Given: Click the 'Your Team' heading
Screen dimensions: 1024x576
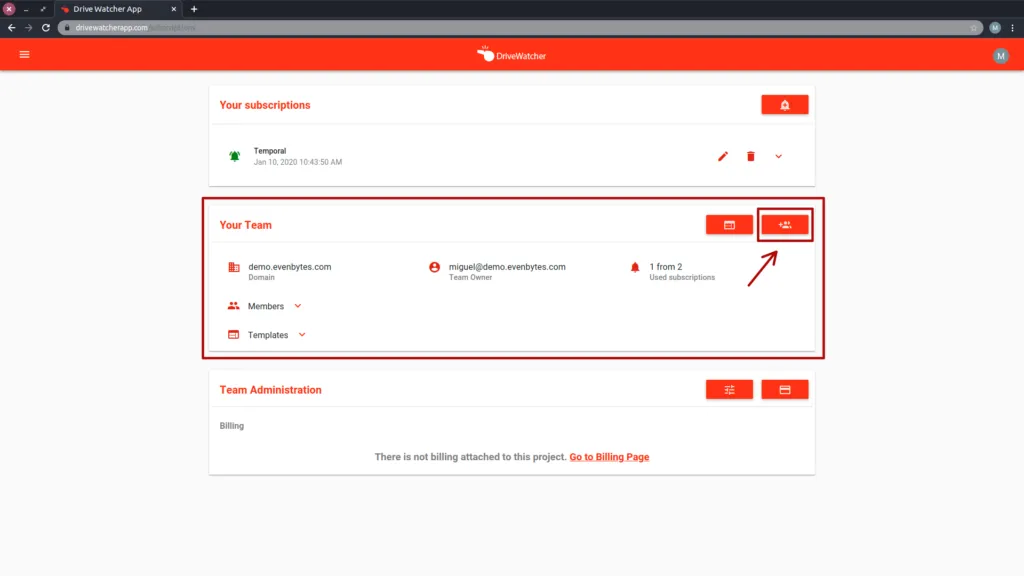Looking at the screenshot, I should tap(246, 225).
